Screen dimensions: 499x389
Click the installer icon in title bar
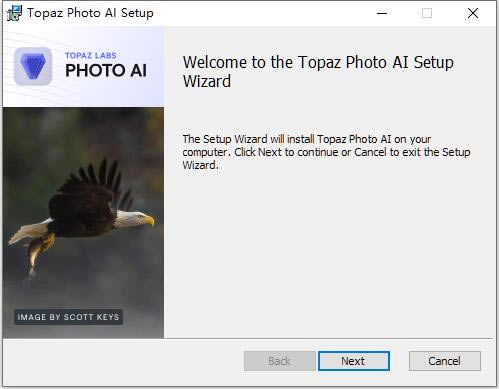pyautogui.click(x=14, y=13)
